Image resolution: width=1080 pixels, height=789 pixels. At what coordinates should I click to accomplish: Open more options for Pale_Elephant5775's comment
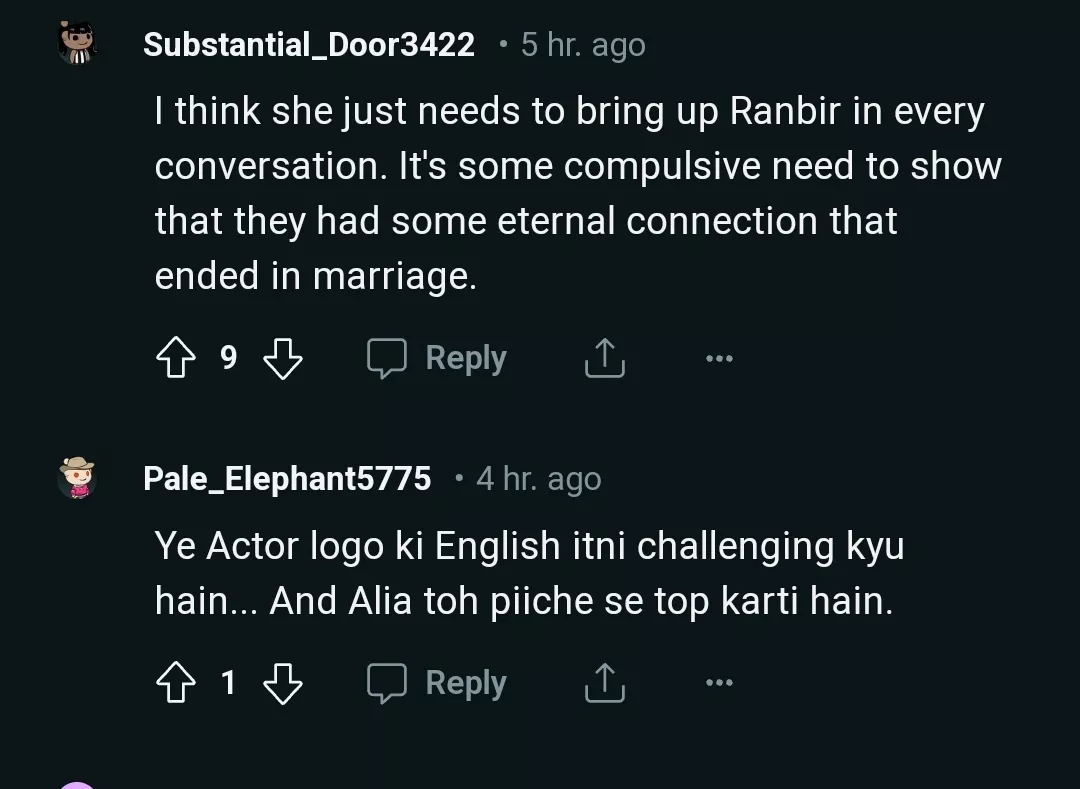pyautogui.click(x=718, y=683)
